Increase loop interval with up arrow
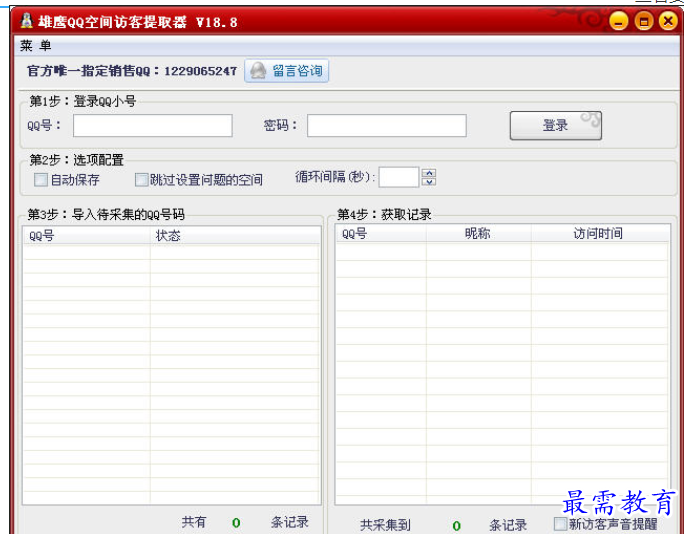This screenshot has height=534, width=684. pos(429,173)
